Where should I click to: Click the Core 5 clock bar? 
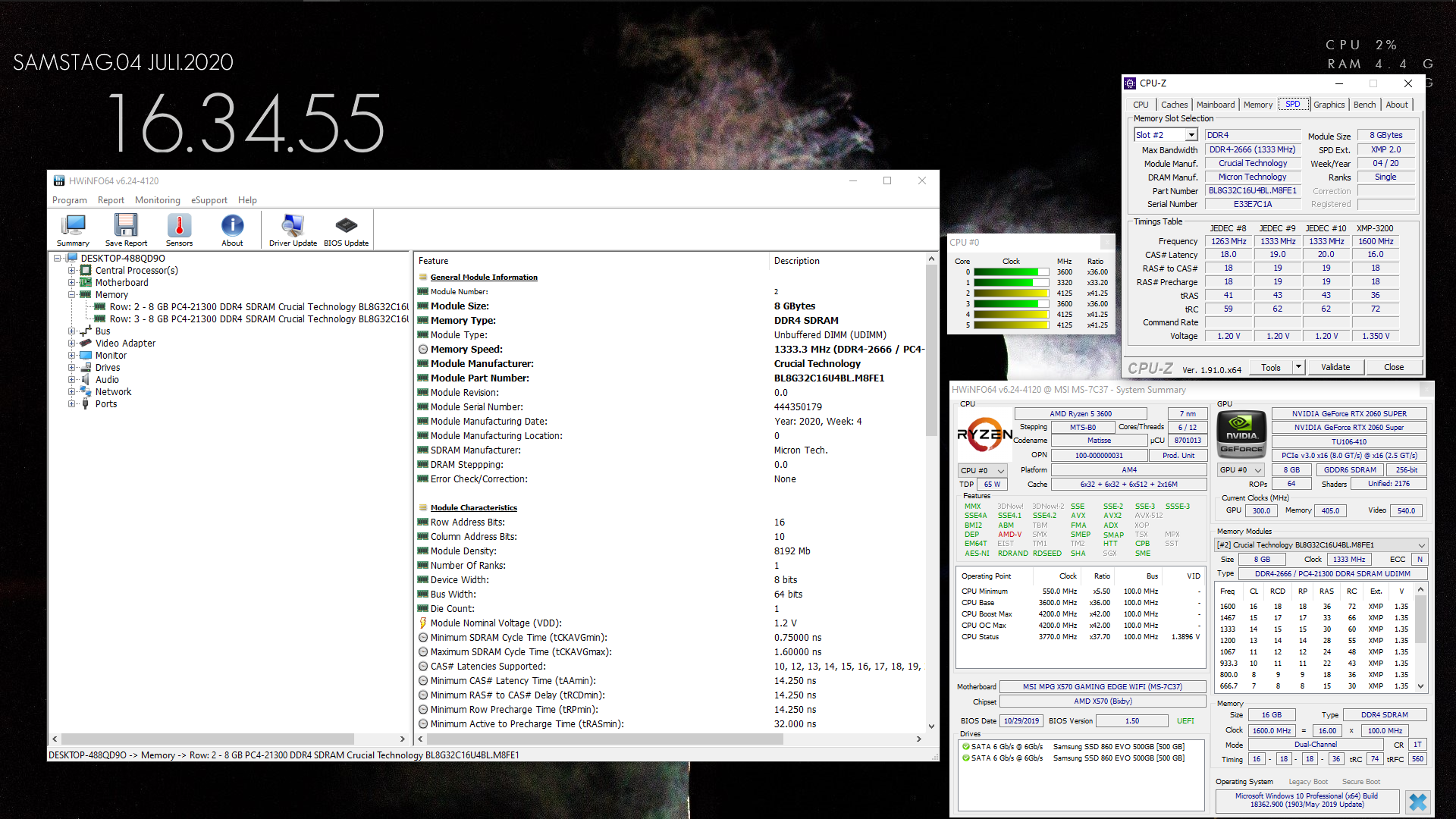point(1011,325)
